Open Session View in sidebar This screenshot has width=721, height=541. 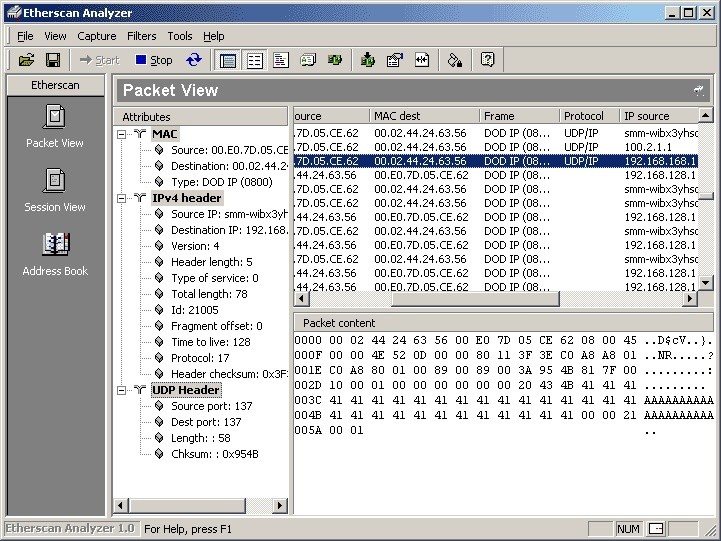pyautogui.click(x=55, y=190)
